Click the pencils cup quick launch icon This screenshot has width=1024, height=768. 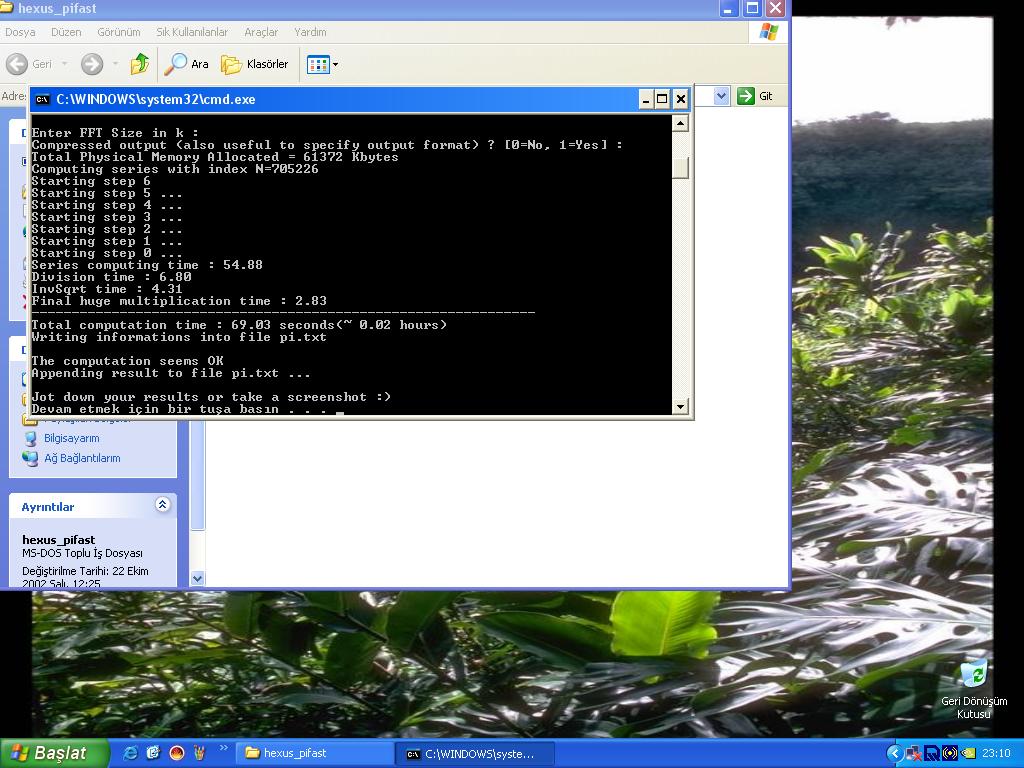tap(200, 753)
